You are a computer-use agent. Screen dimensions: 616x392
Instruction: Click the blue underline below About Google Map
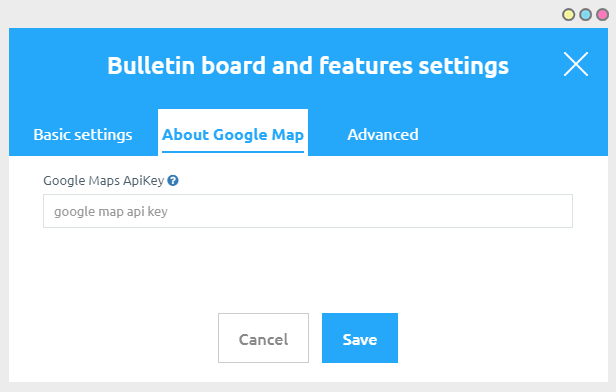pos(233,152)
